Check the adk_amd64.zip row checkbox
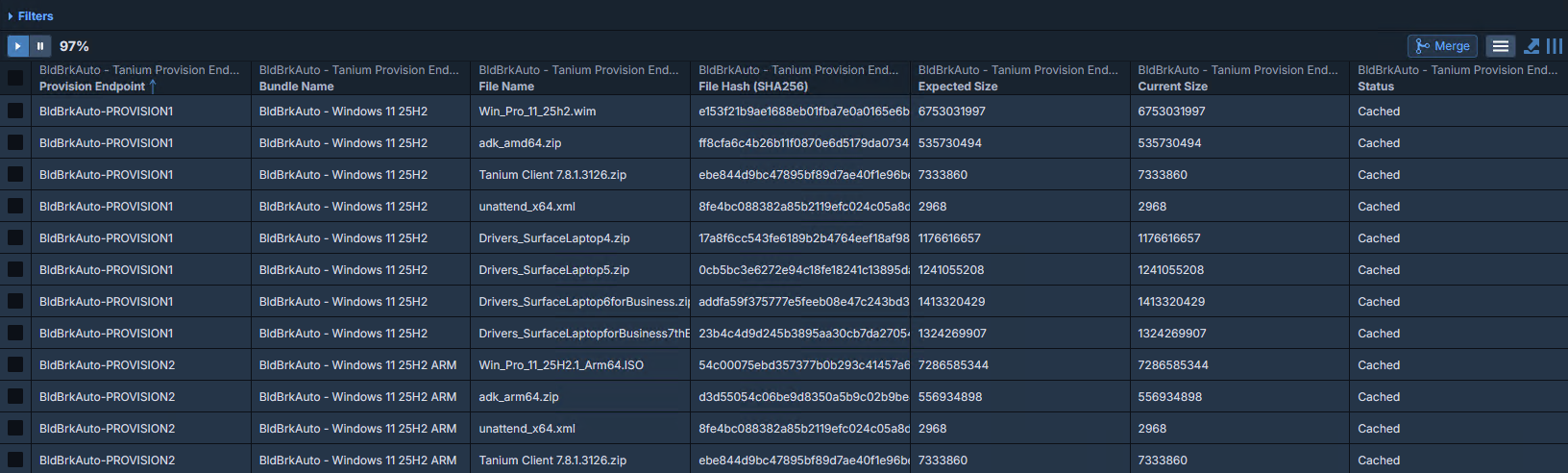1568x473 pixels. point(15,142)
